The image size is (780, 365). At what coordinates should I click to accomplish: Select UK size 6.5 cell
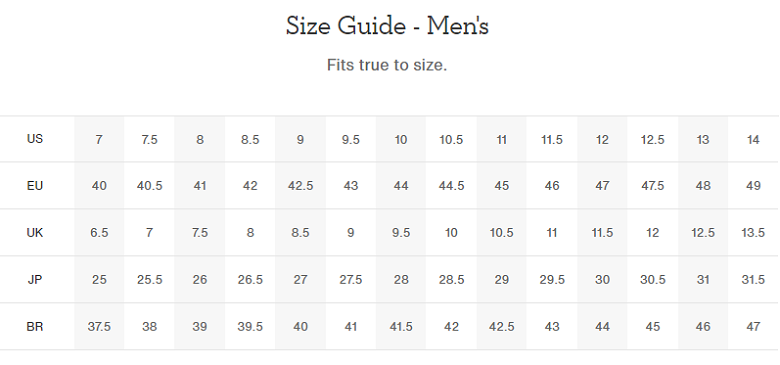point(99,233)
